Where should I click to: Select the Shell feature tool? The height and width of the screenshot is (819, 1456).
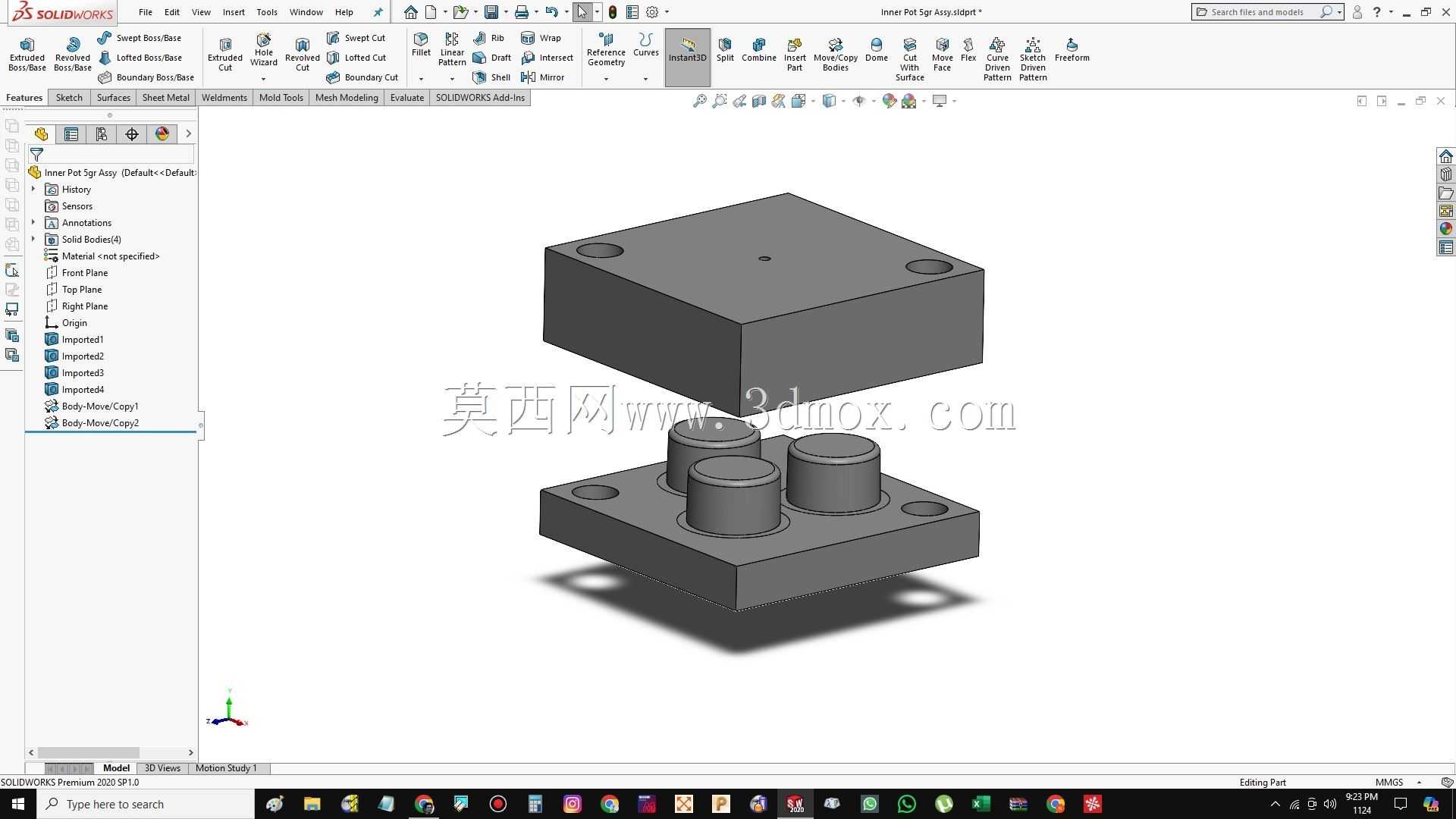pos(491,77)
